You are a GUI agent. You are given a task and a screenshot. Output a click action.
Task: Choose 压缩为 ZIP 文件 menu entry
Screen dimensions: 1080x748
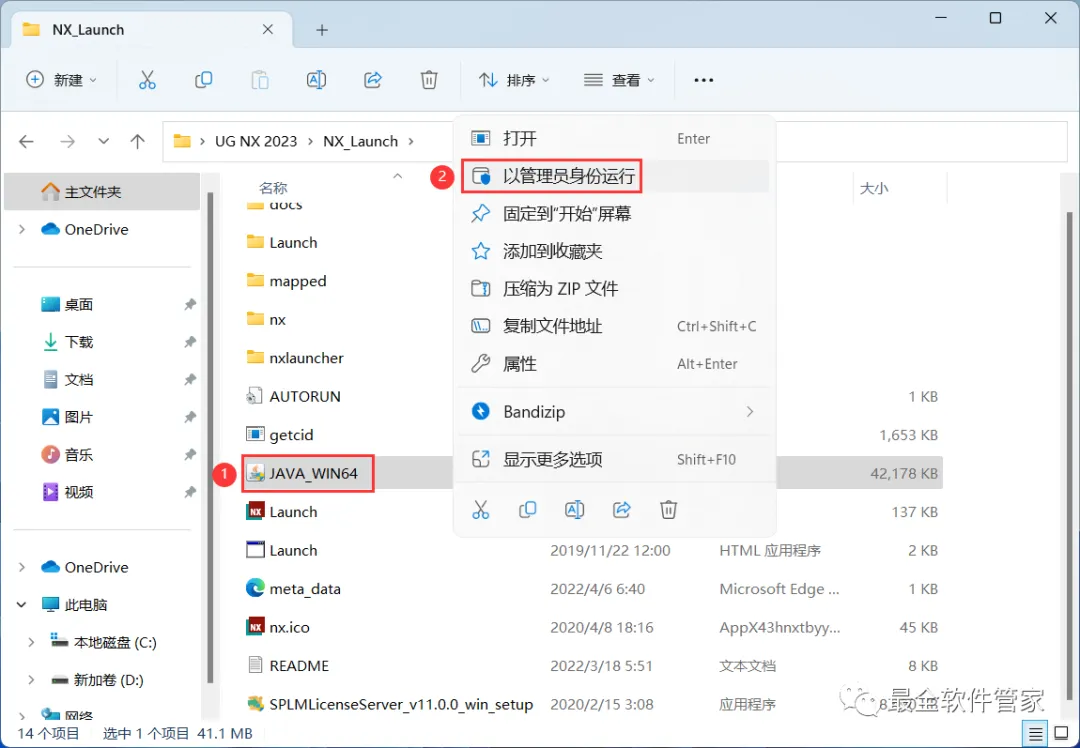(x=614, y=289)
